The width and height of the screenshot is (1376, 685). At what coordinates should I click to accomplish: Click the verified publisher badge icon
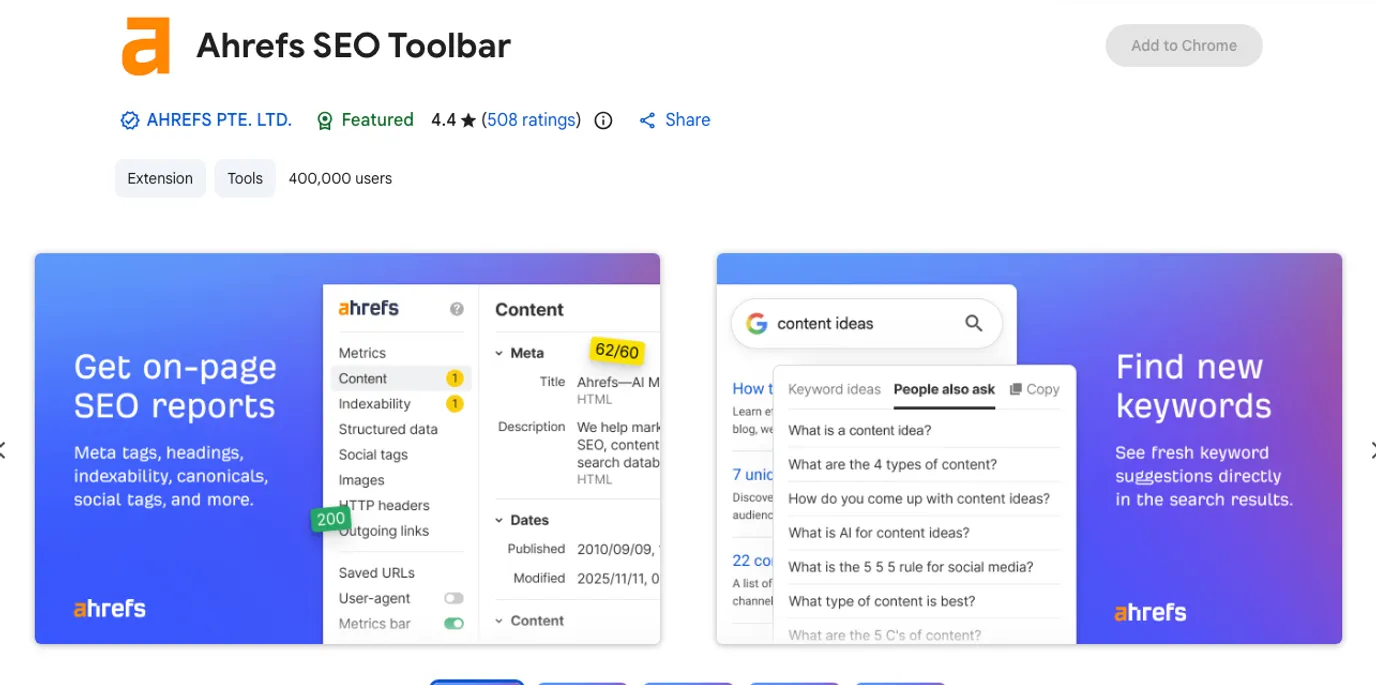[129, 121]
